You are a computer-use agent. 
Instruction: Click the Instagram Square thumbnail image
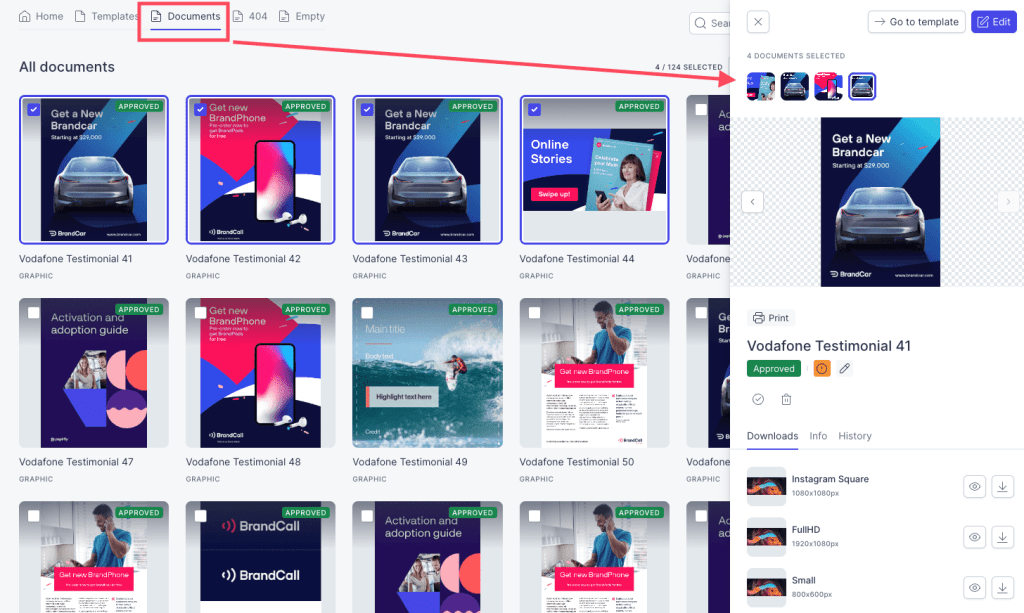[x=766, y=486]
